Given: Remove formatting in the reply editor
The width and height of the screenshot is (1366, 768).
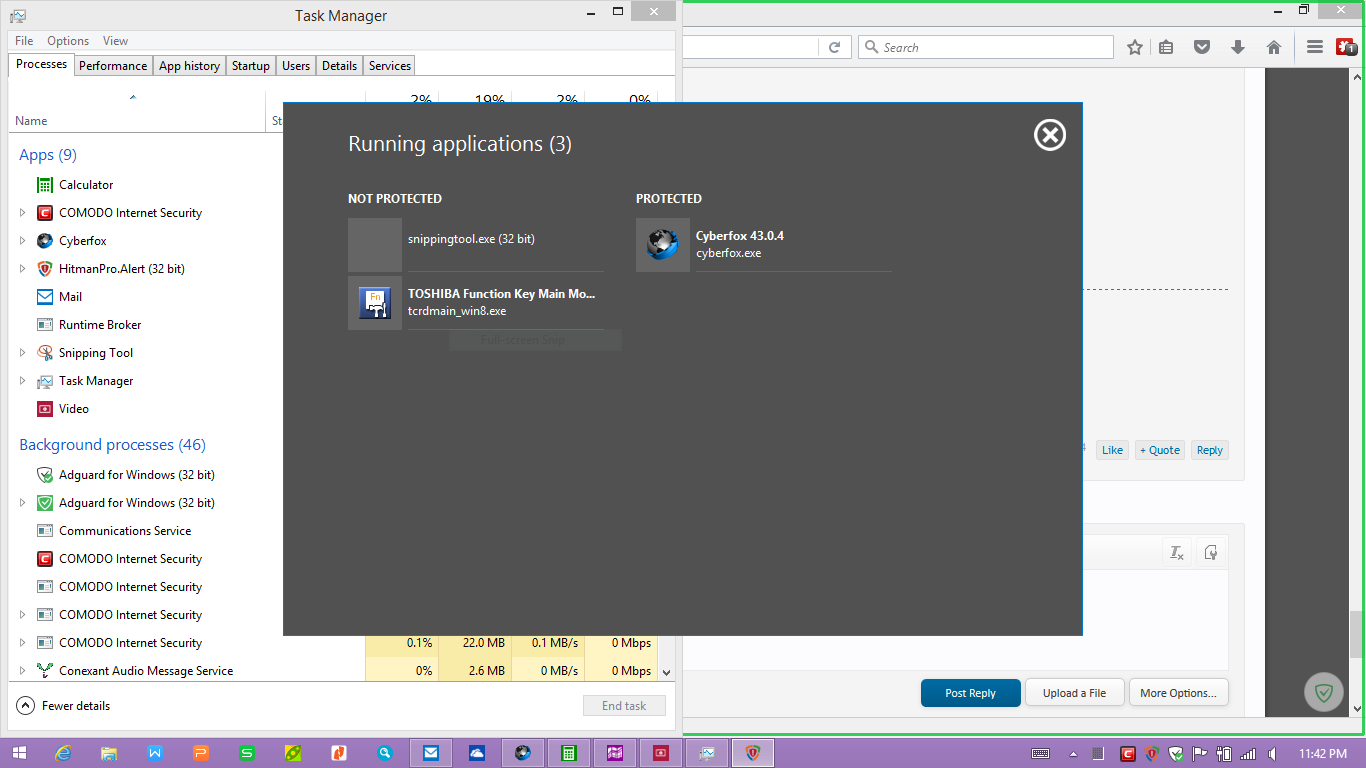Looking at the screenshot, I should [1177, 553].
